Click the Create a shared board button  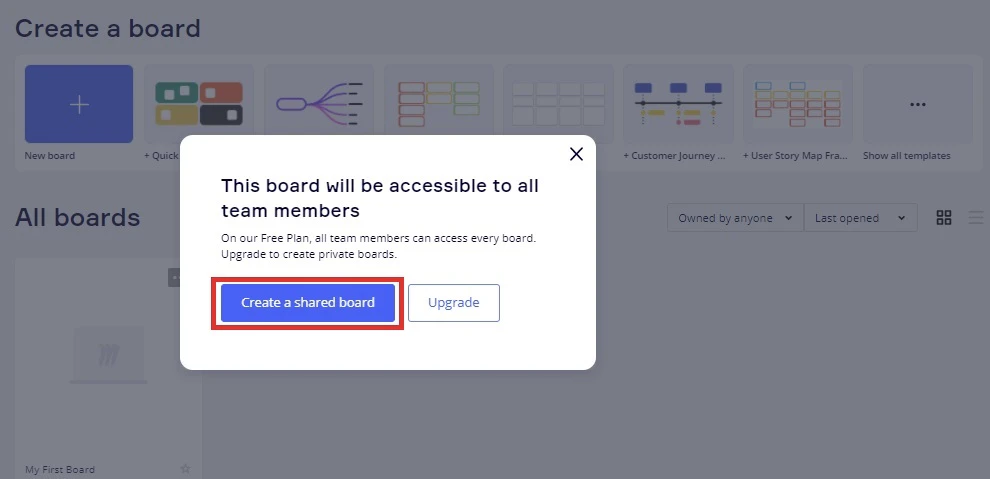[308, 303]
